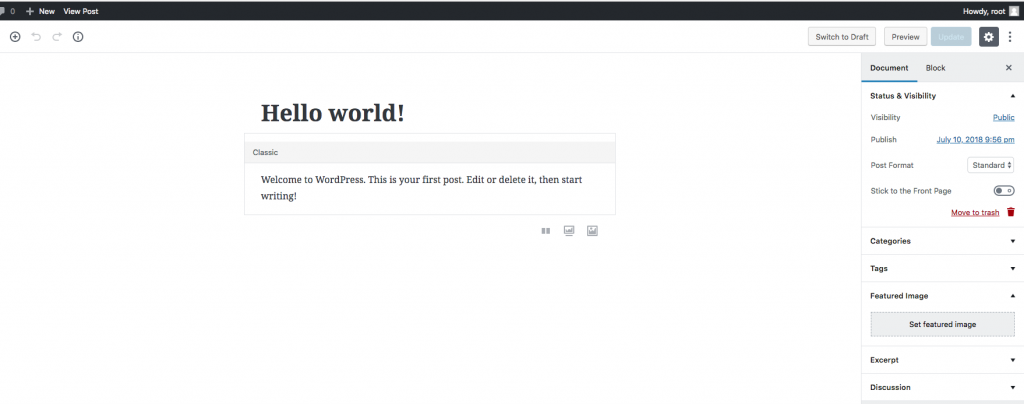1024x404 pixels.
Task: Click the Public visibility link
Action: click(1004, 117)
